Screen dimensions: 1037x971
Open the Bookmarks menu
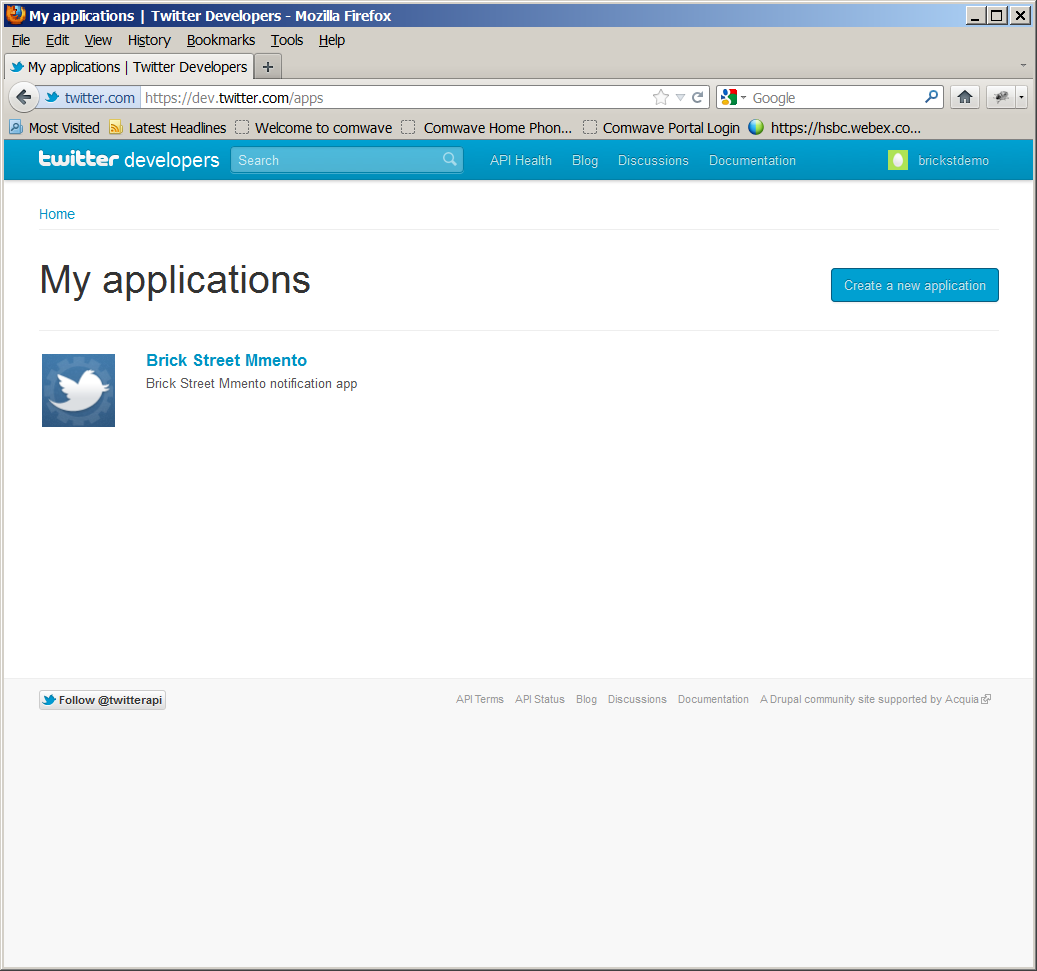click(220, 40)
